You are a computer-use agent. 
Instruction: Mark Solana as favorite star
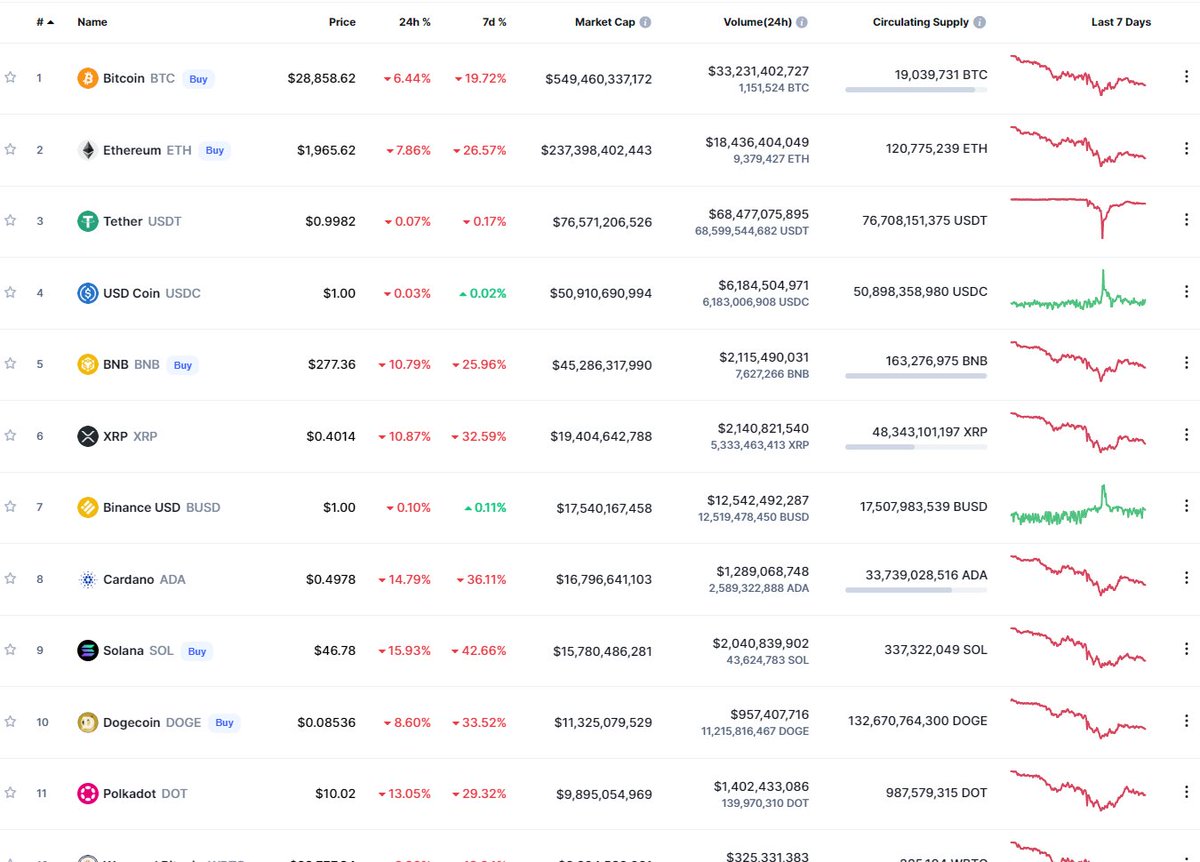[x=10, y=650]
